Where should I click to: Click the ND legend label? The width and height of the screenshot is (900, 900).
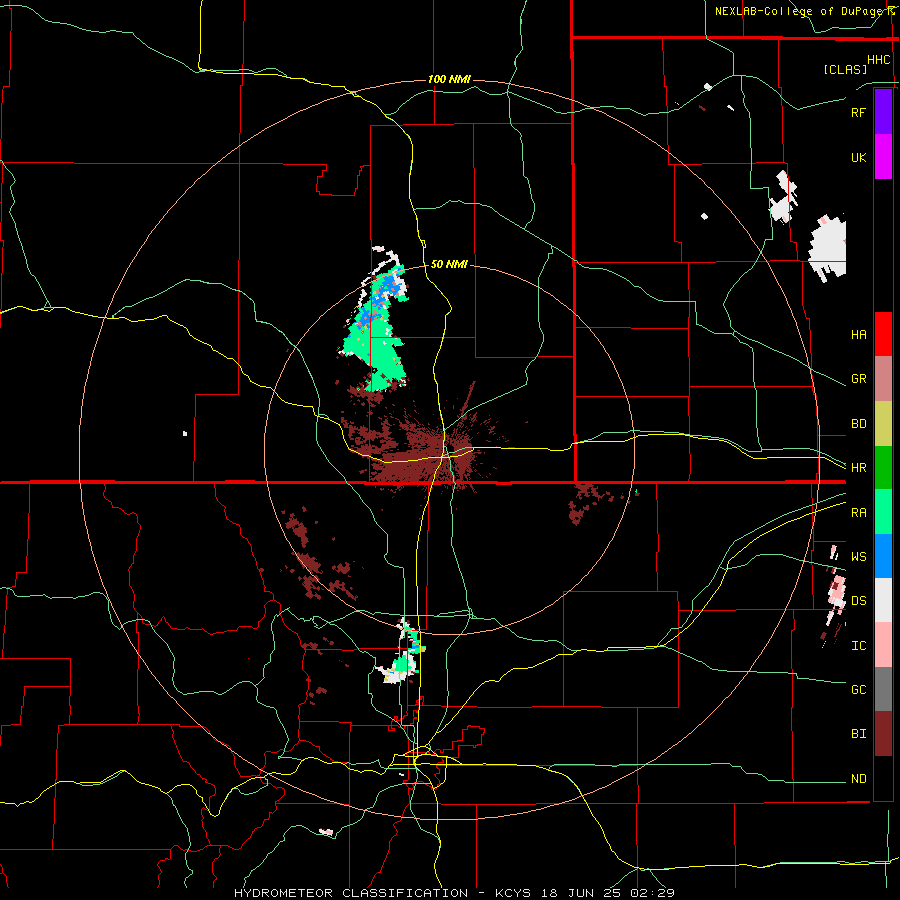tap(859, 779)
